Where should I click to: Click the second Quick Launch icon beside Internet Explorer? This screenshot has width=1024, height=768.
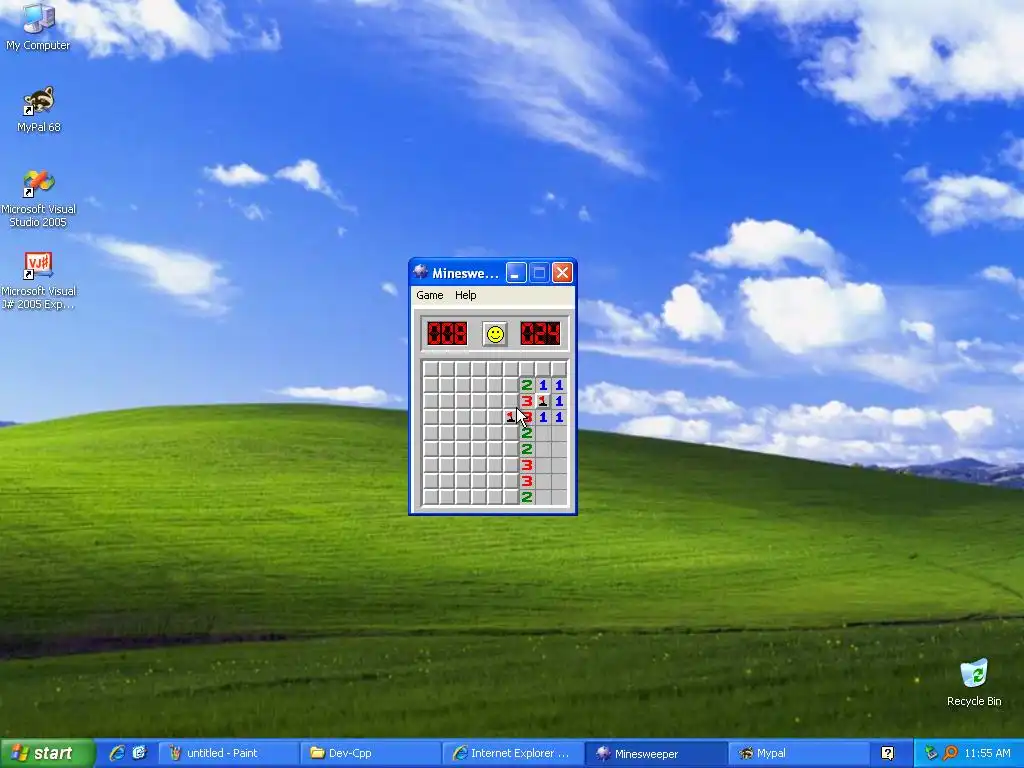point(139,753)
